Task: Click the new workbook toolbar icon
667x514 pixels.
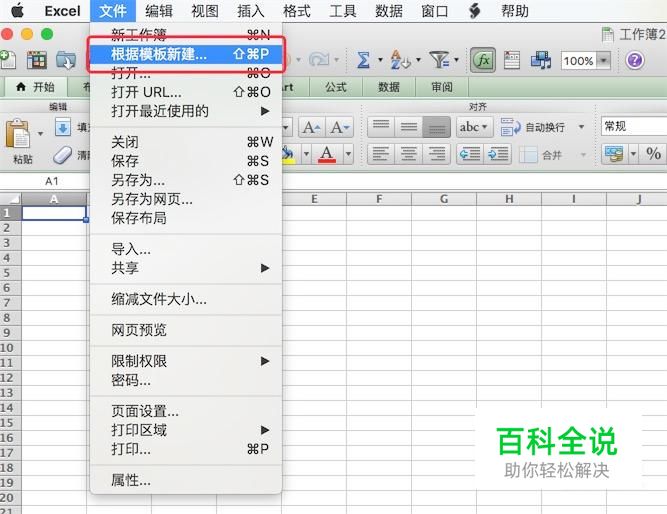Action: click(x=9, y=60)
